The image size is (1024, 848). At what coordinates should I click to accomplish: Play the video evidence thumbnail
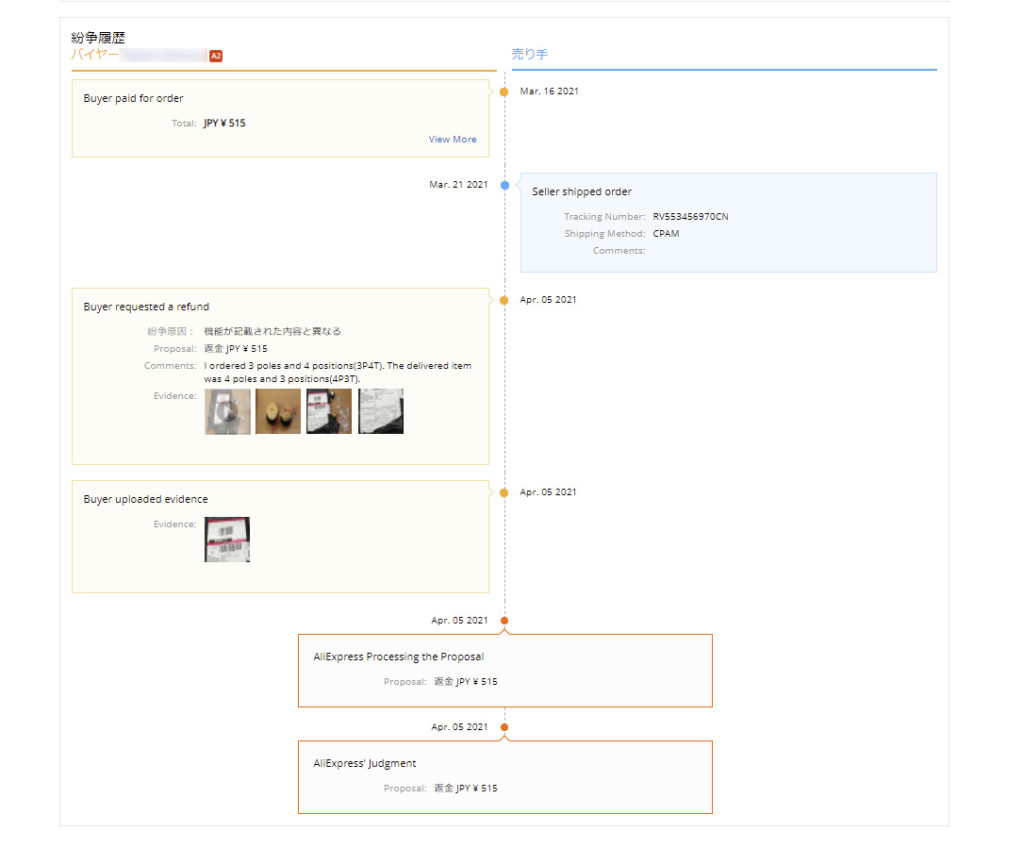point(227,411)
